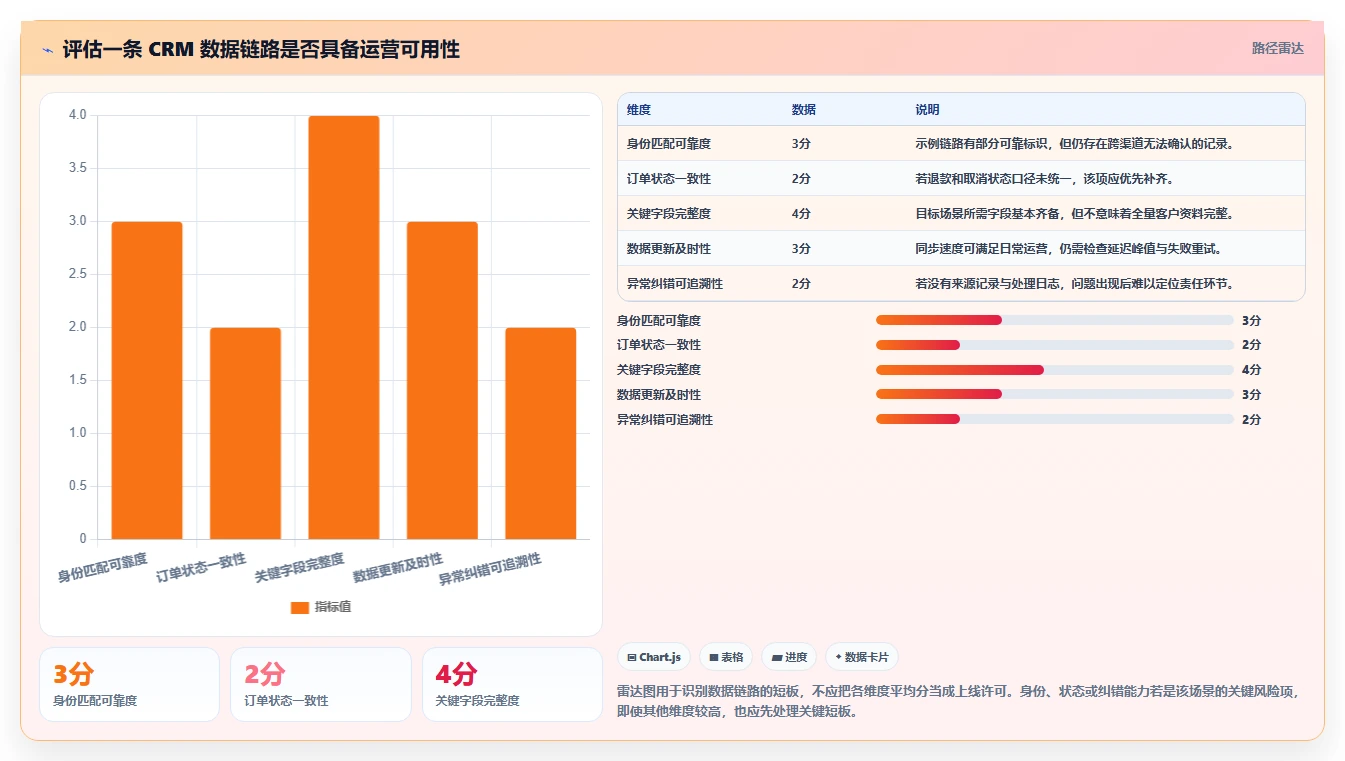Image resolution: width=1345 pixels, height=761 pixels.
Task: Open the 2分 订单状态一致性 data card
Action: tap(320, 684)
